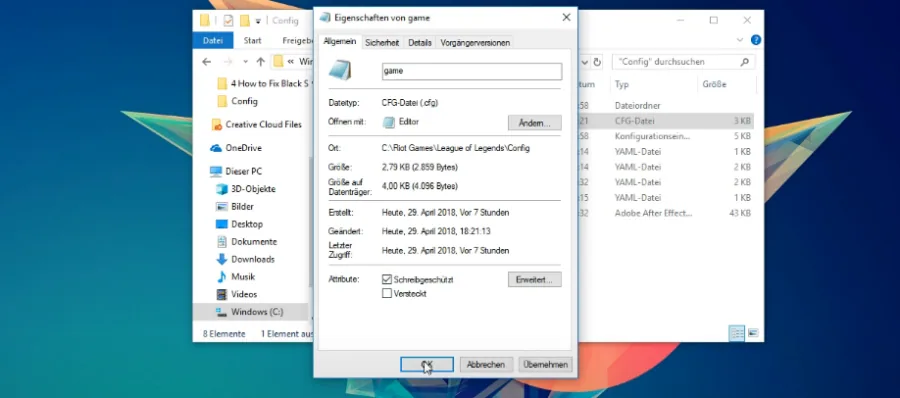Screen dimensions: 900x398
Task: Open the address bar history dropdown
Action: [585, 62]
